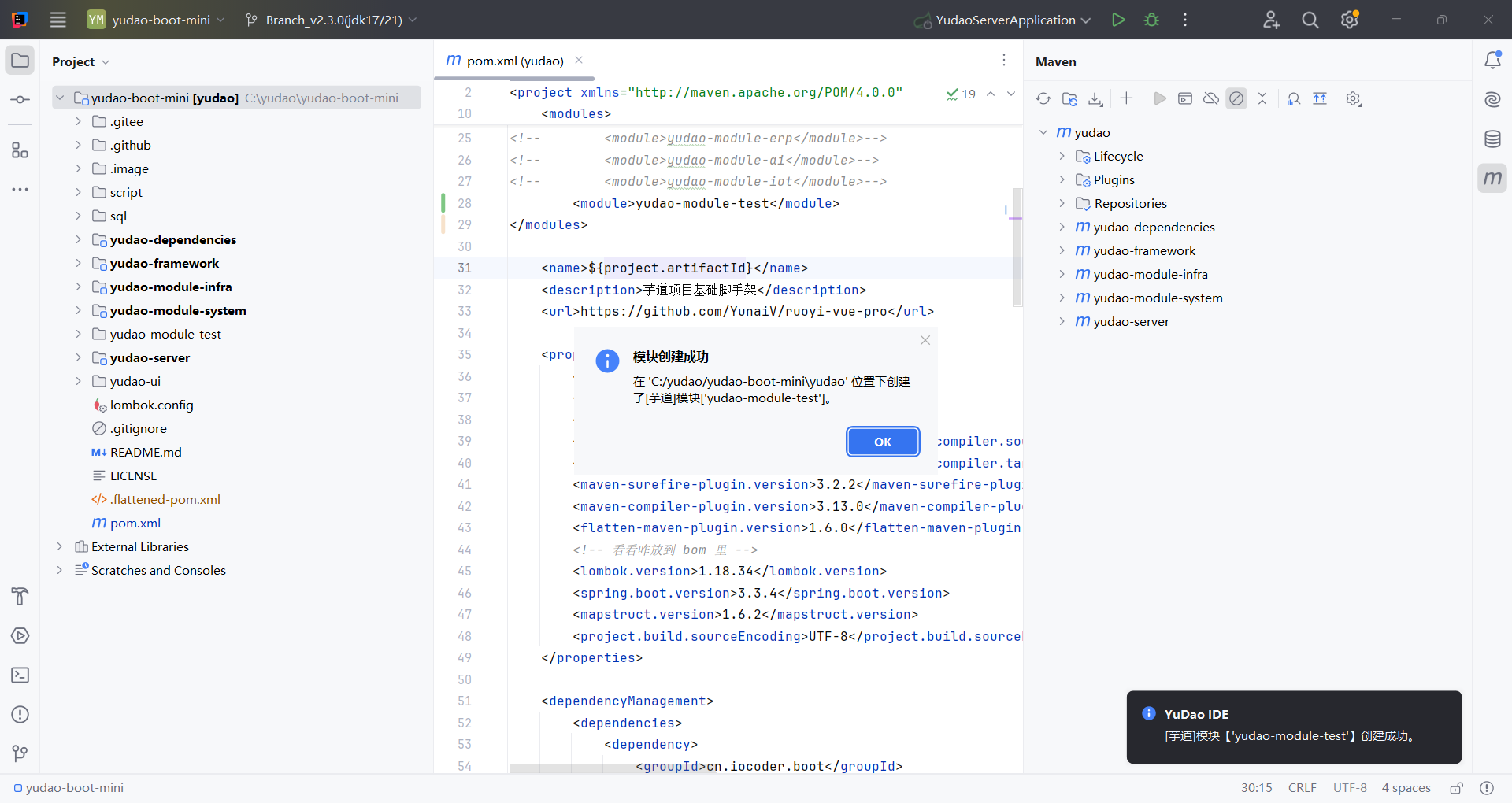Click OK in the module created dialog
Viewport: 1512px width, 803px height.
coord(883,442)
